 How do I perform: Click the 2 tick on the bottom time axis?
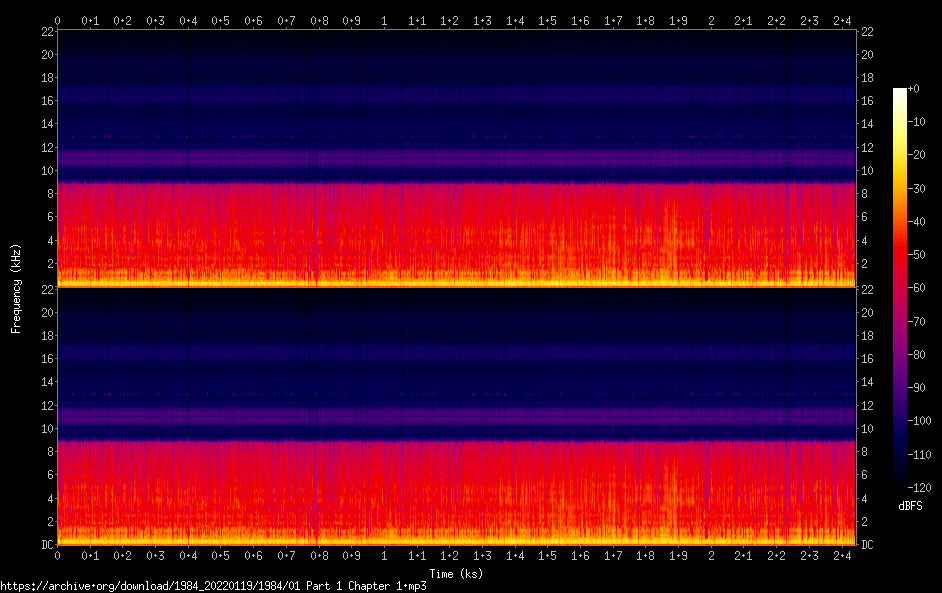[x=711, y=555]
